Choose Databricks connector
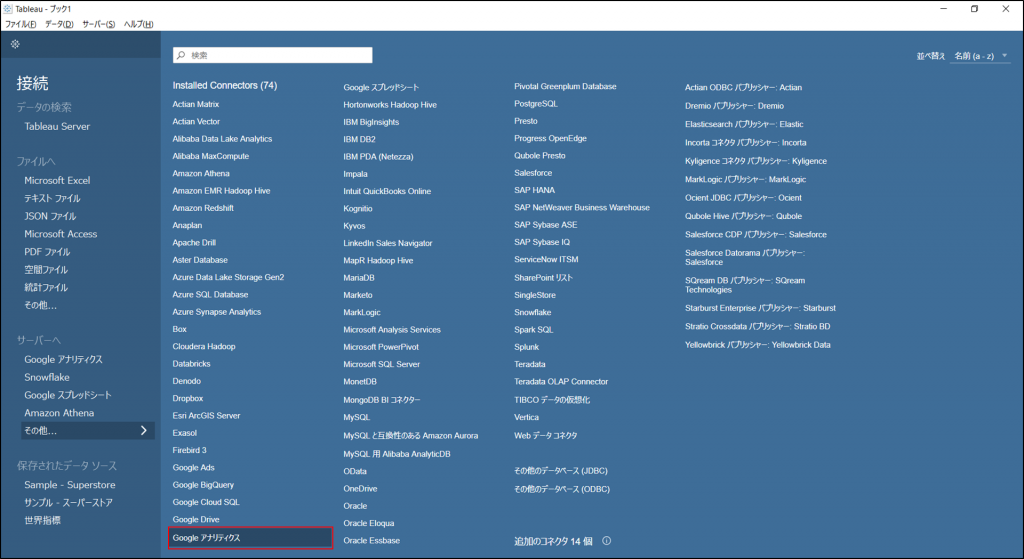Screen dimensions: 1024x559 coord(191,364)
